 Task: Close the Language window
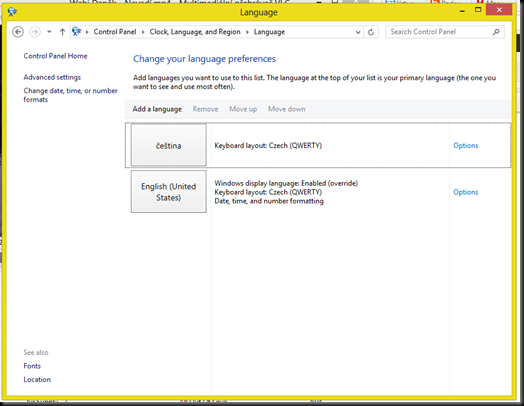coord(499,10)
